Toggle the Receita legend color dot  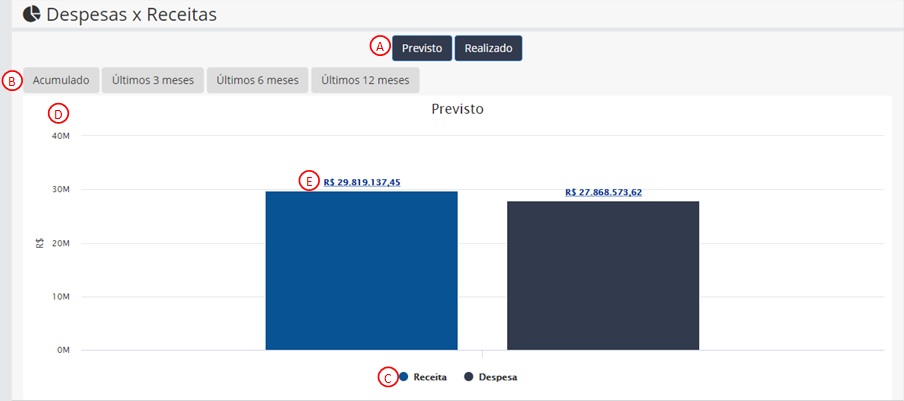[404, 377]
